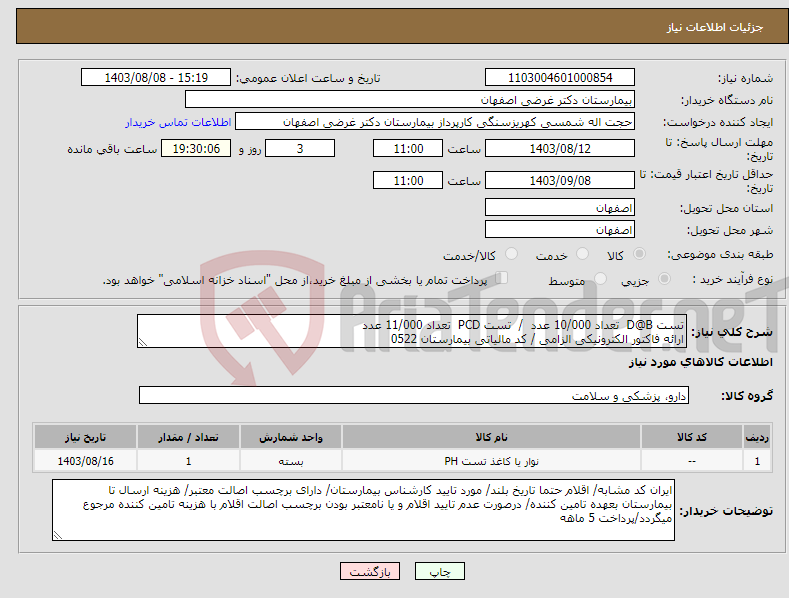789x598 pixels.
Task: Click the delivery province field اصفهان
Action: (560, 207)
